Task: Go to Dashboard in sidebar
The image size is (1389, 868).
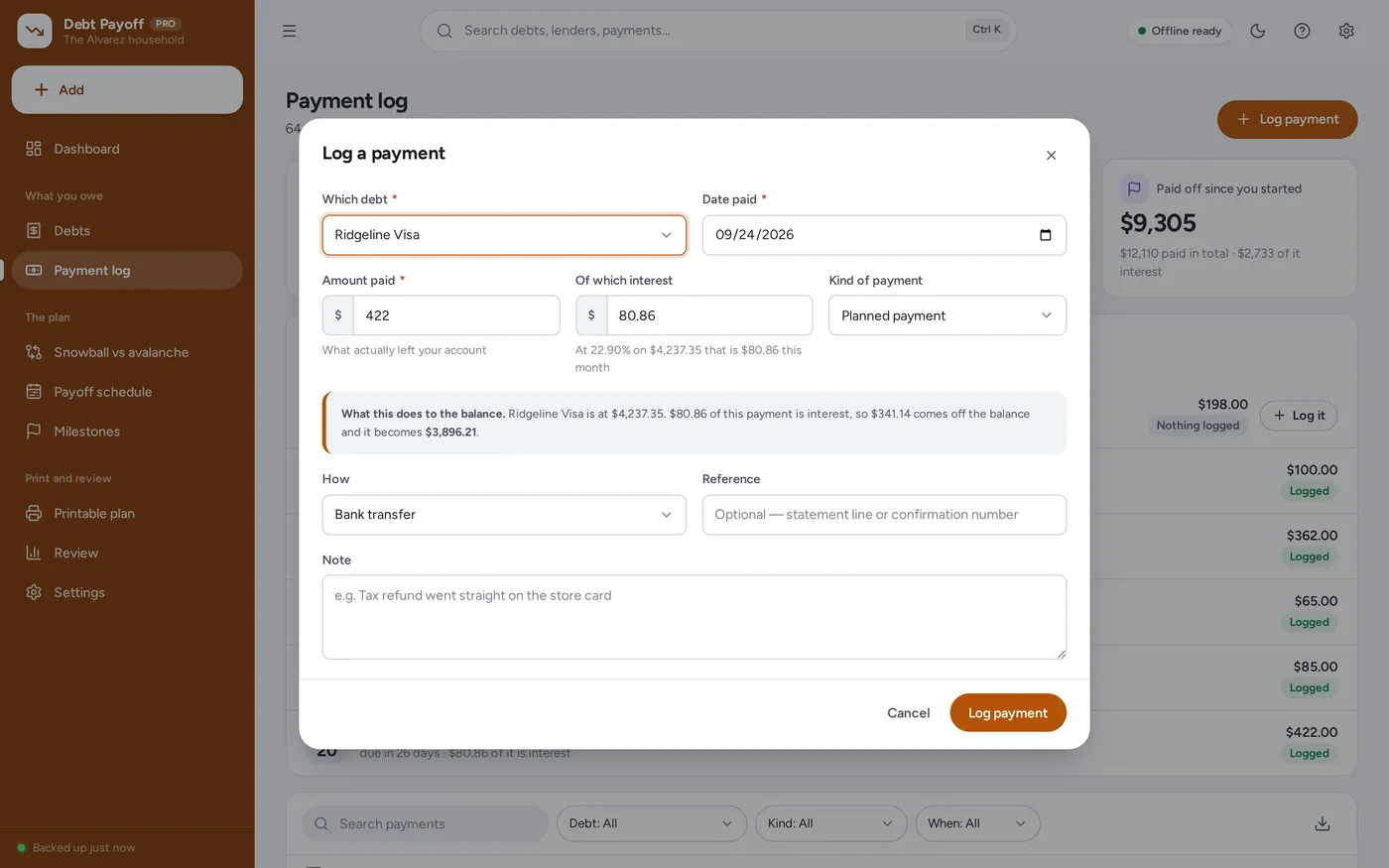Action: click(x=127, y=149)
